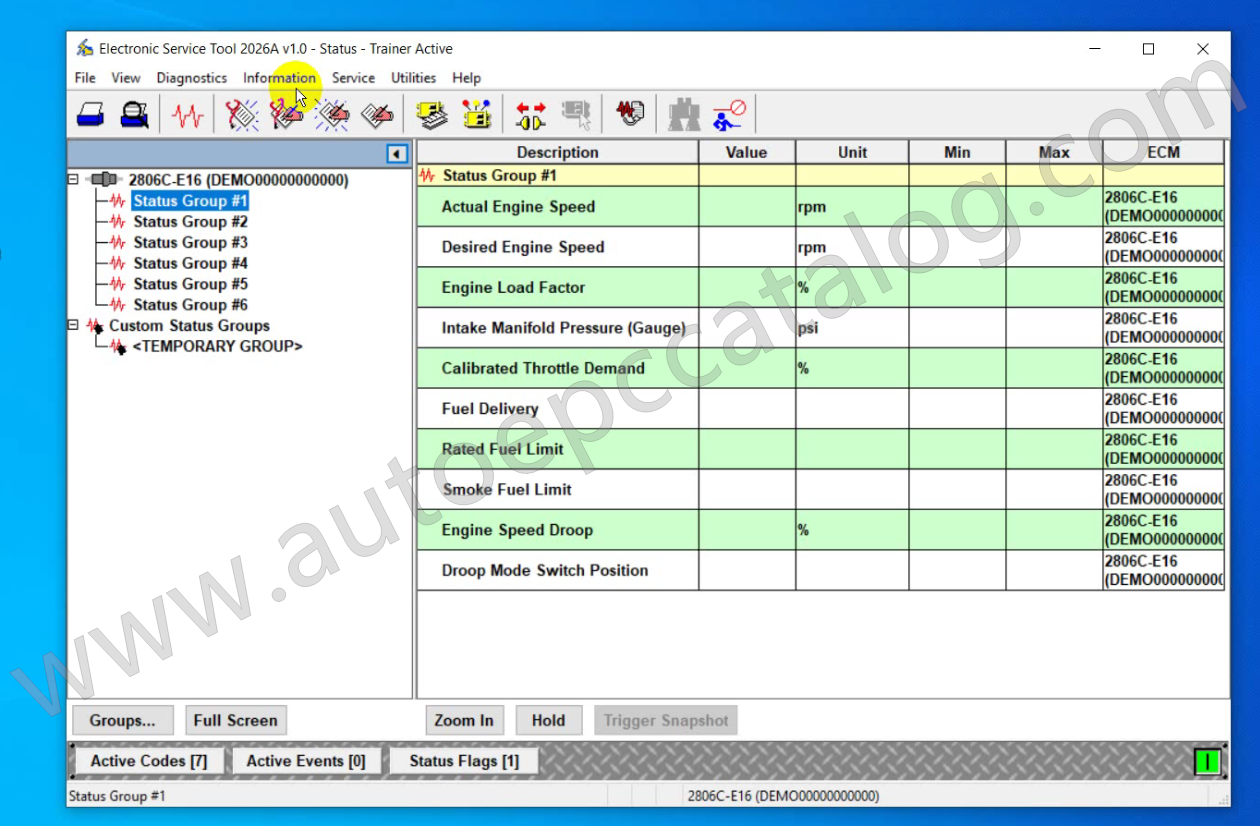1260x826 pixels.
Task: Click the Custom Status Groups node icon
Action: tap(95, 326)
